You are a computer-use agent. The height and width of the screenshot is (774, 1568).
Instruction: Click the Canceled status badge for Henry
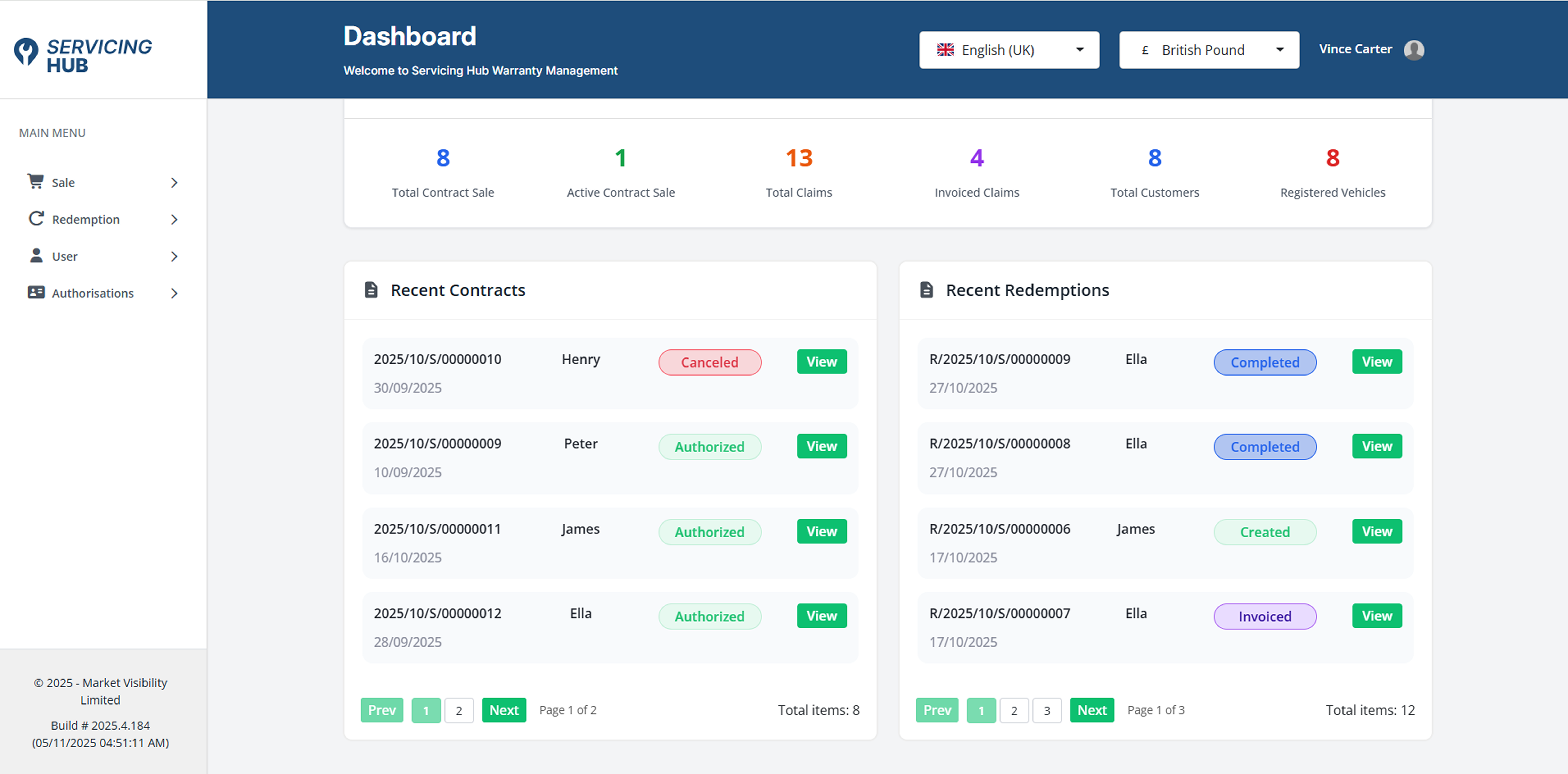point(709,362)
